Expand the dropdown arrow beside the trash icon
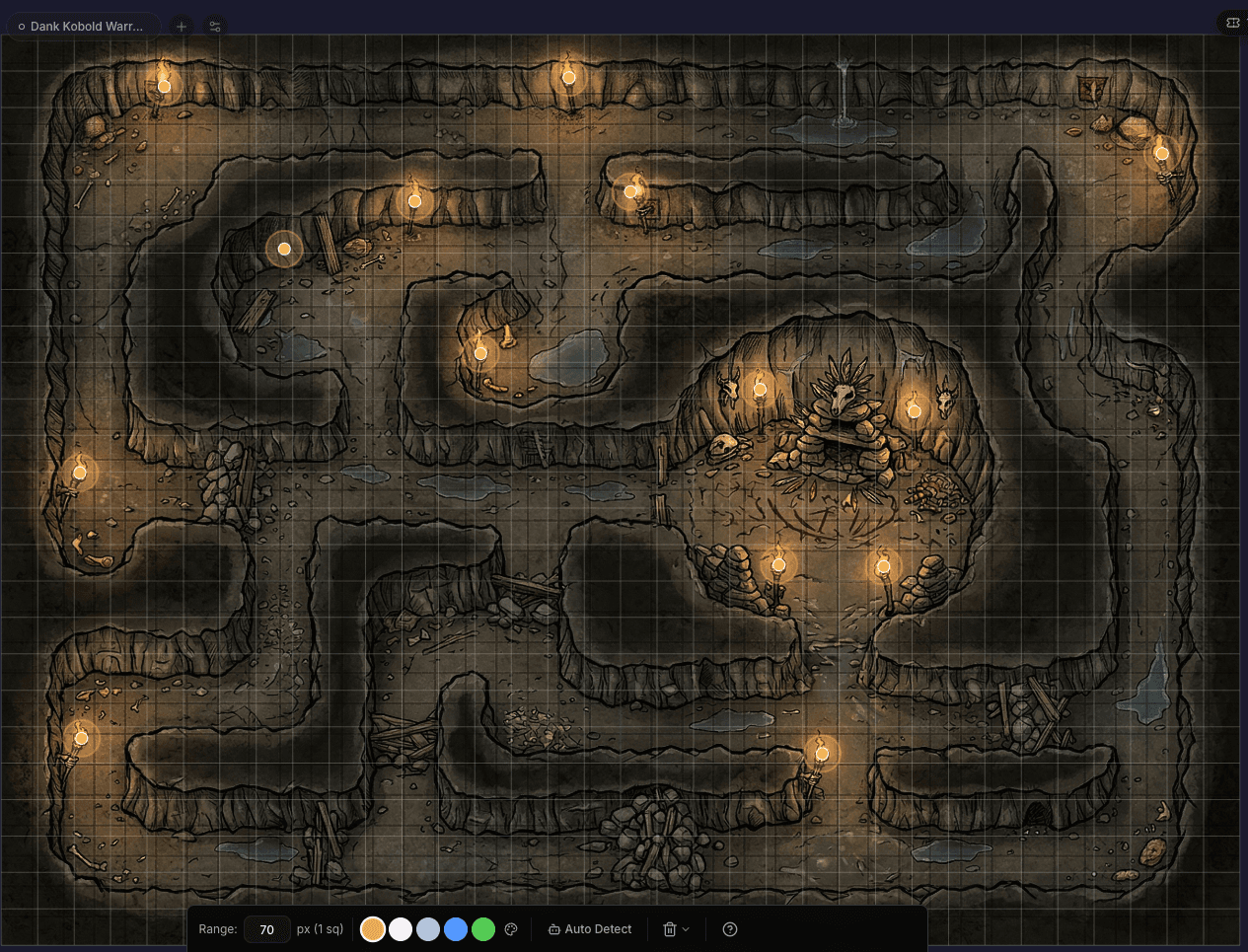The width and height of the screenshot is (1248, 952). click(688, 928)
